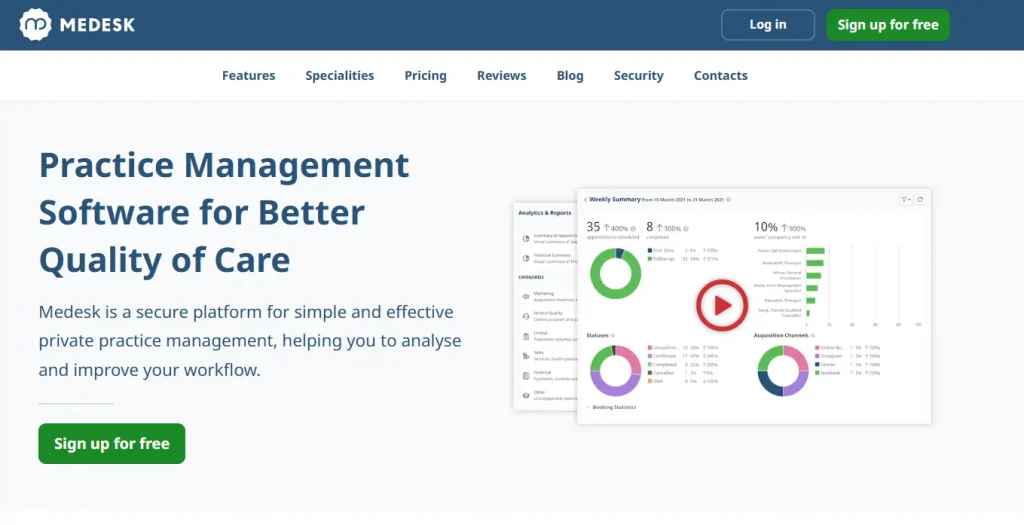Click the purple Confirmed legend swatch
Screen dimensions: 1024x525
point(650,357)
